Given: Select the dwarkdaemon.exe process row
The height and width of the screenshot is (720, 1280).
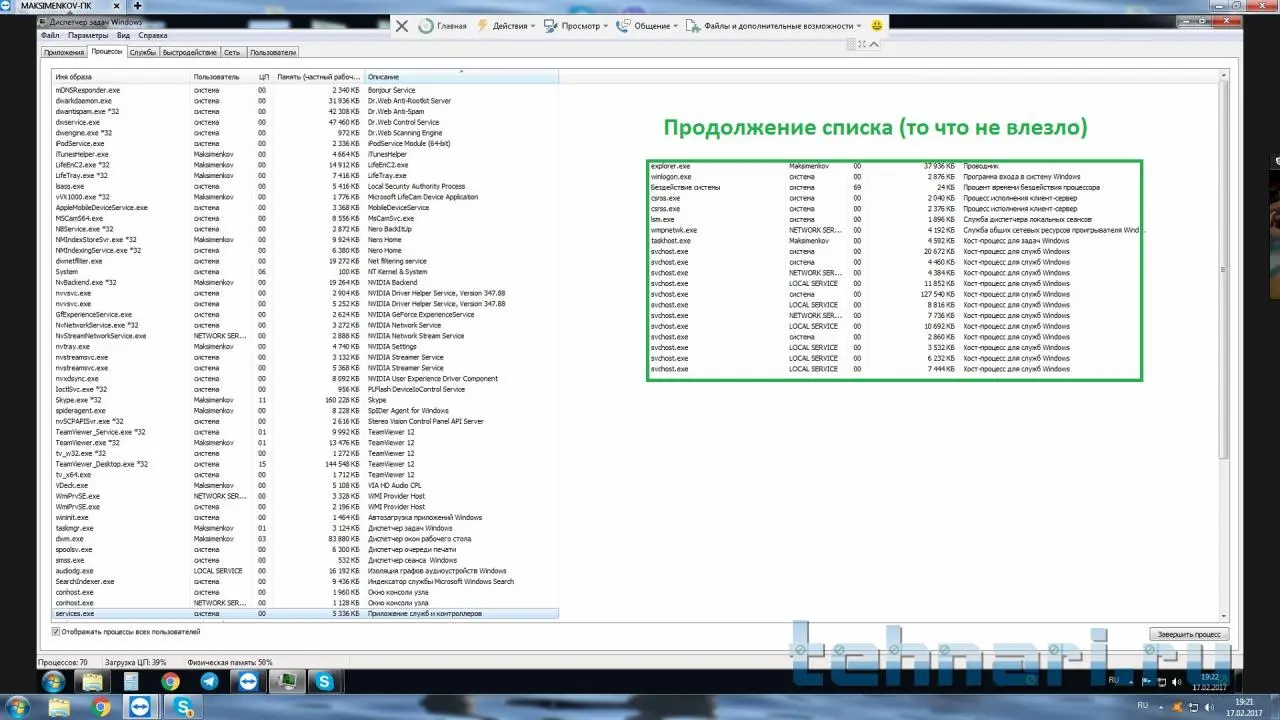Looking at the screenshot, I should click(305, 101).
